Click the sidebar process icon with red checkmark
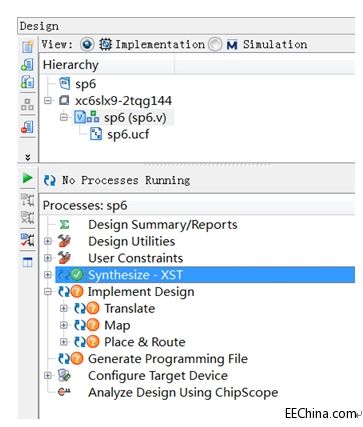Image resolution: width=363 pixels, height=427 pixels. [x=27, y=240]
